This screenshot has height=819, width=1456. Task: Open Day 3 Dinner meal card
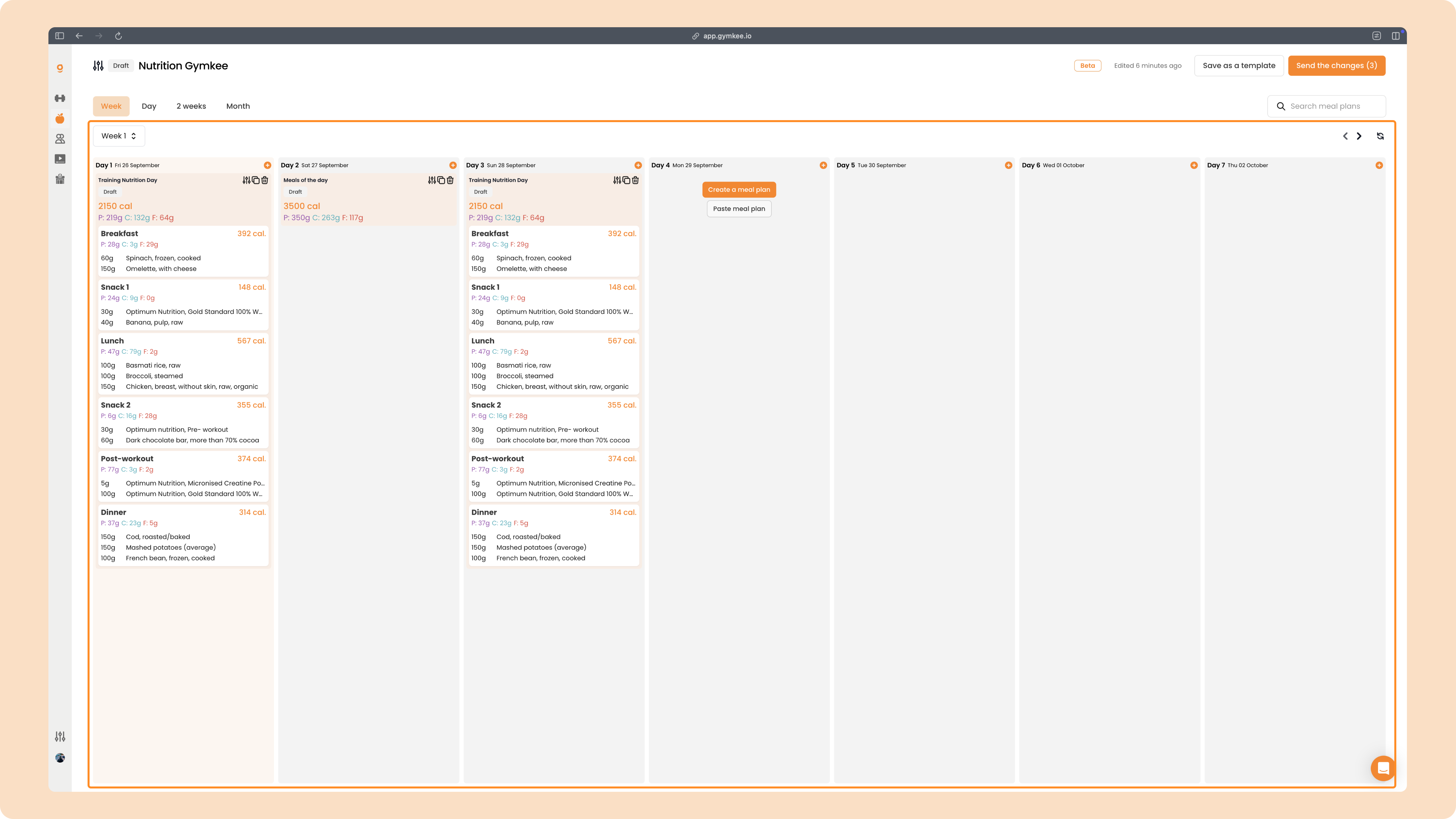pyautogui.click(x=554, y=535)
